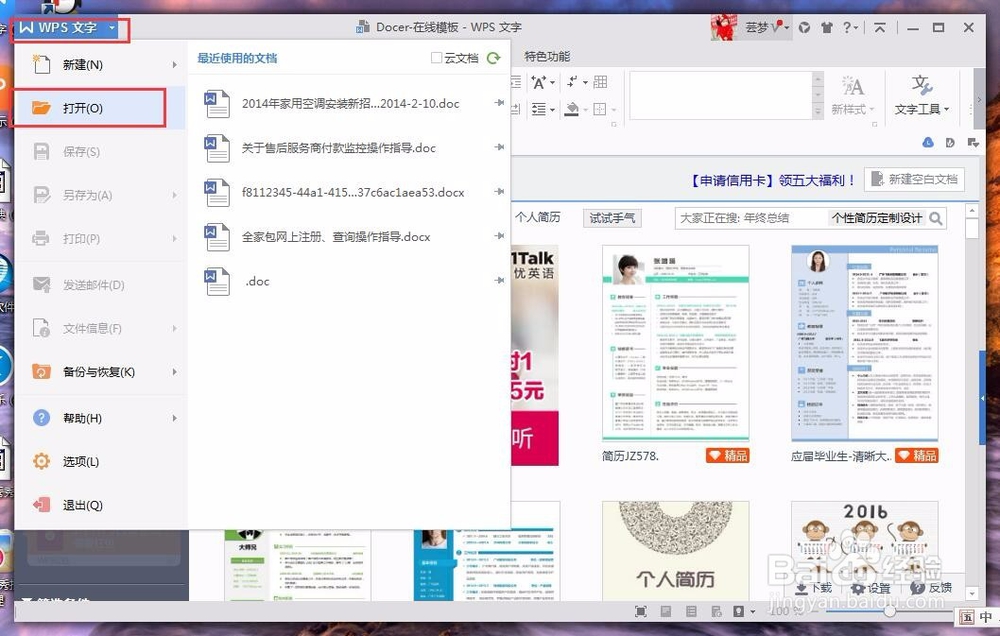Expand the 另存为(A) submenu arrow
Screen dimensions: 1000x636
click(174, 195)
